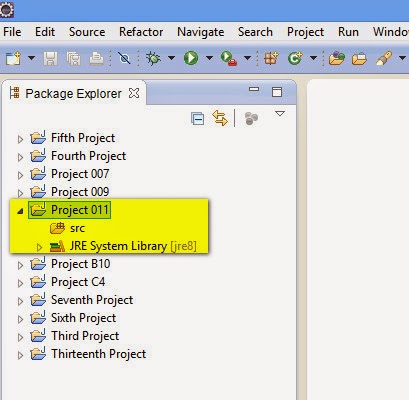The height and width of the screenshot is (400, 409).
Task: Click the New Java Package icon
Action: pos(271,58)
